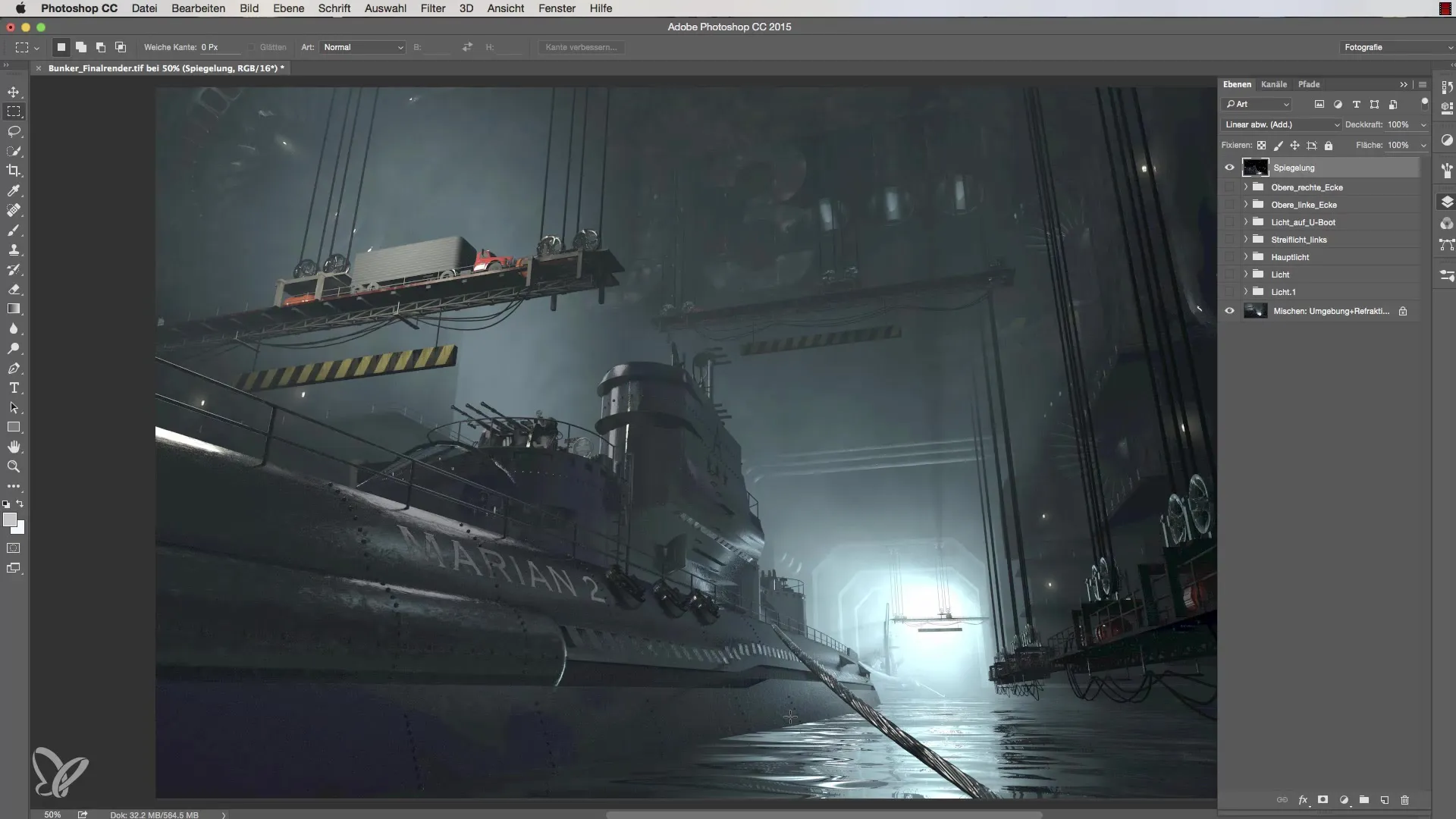Image resolution: width=1456 pixels, height=819 pixels.
Task: Click Add to selection mode icon
Action: 81,47
